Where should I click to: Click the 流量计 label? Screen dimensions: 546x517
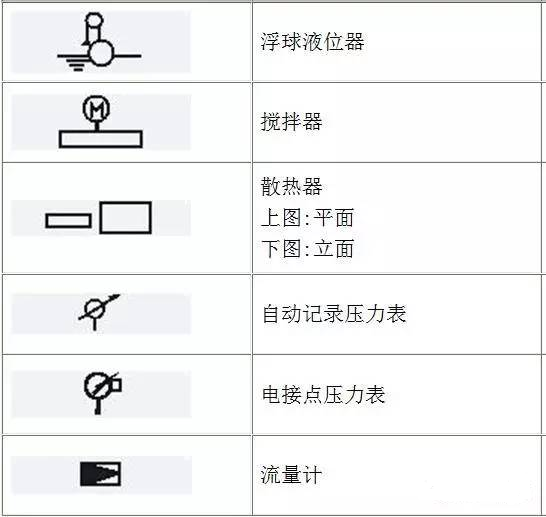[291, 475]
